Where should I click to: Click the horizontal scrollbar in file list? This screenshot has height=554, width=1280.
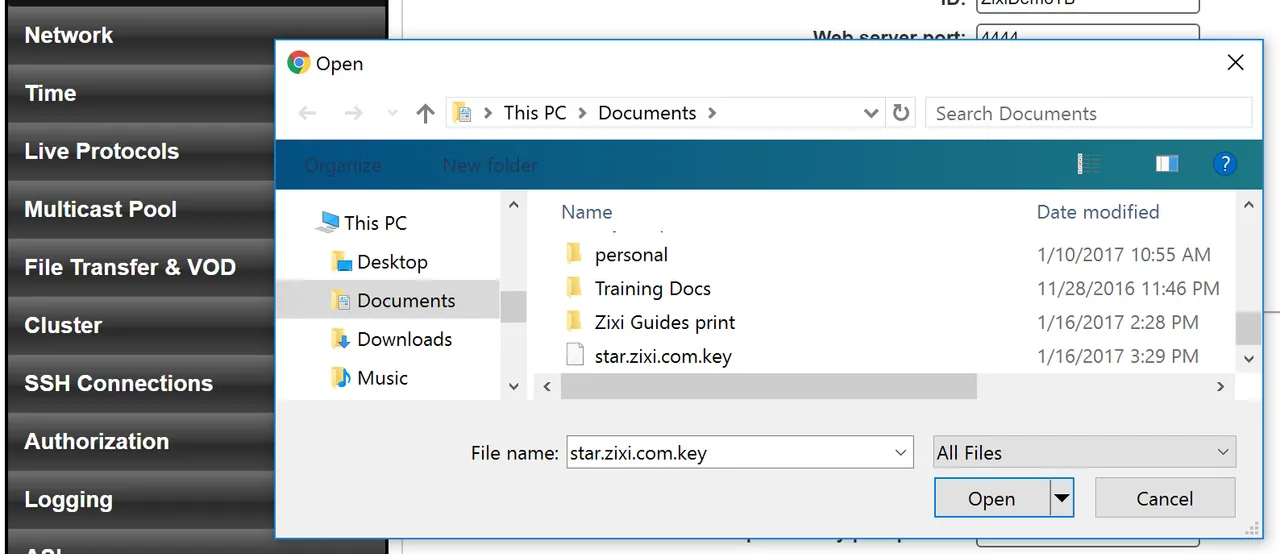tap(767, 386)
